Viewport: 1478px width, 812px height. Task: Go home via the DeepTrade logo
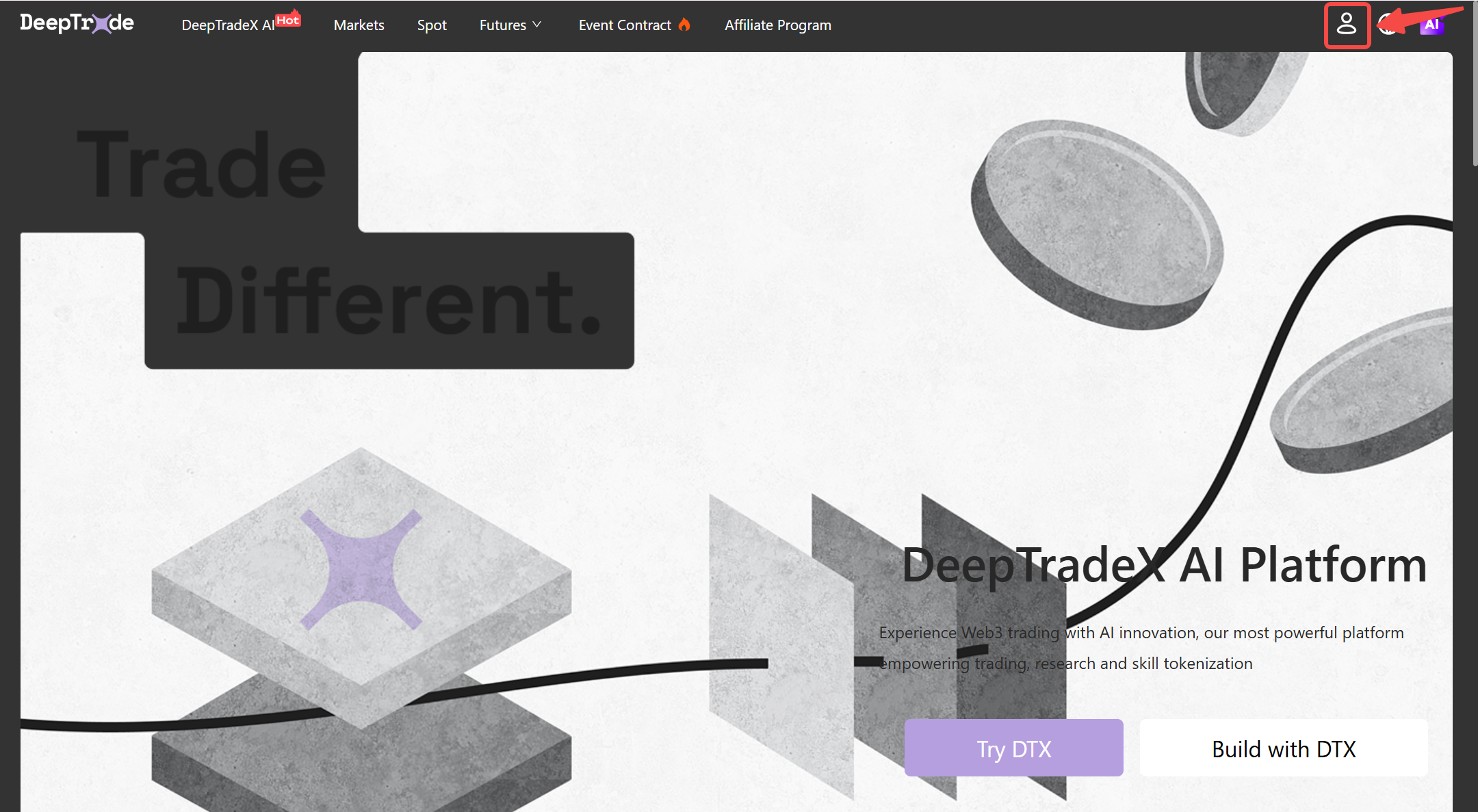(77, 23)
